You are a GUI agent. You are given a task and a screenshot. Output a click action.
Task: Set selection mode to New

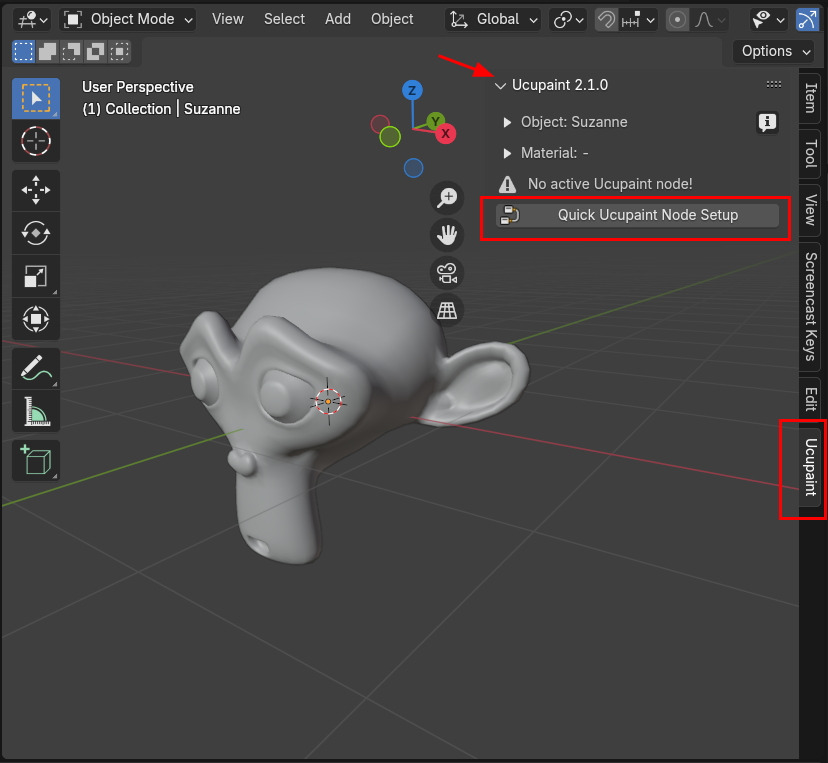tap(23, 51)
